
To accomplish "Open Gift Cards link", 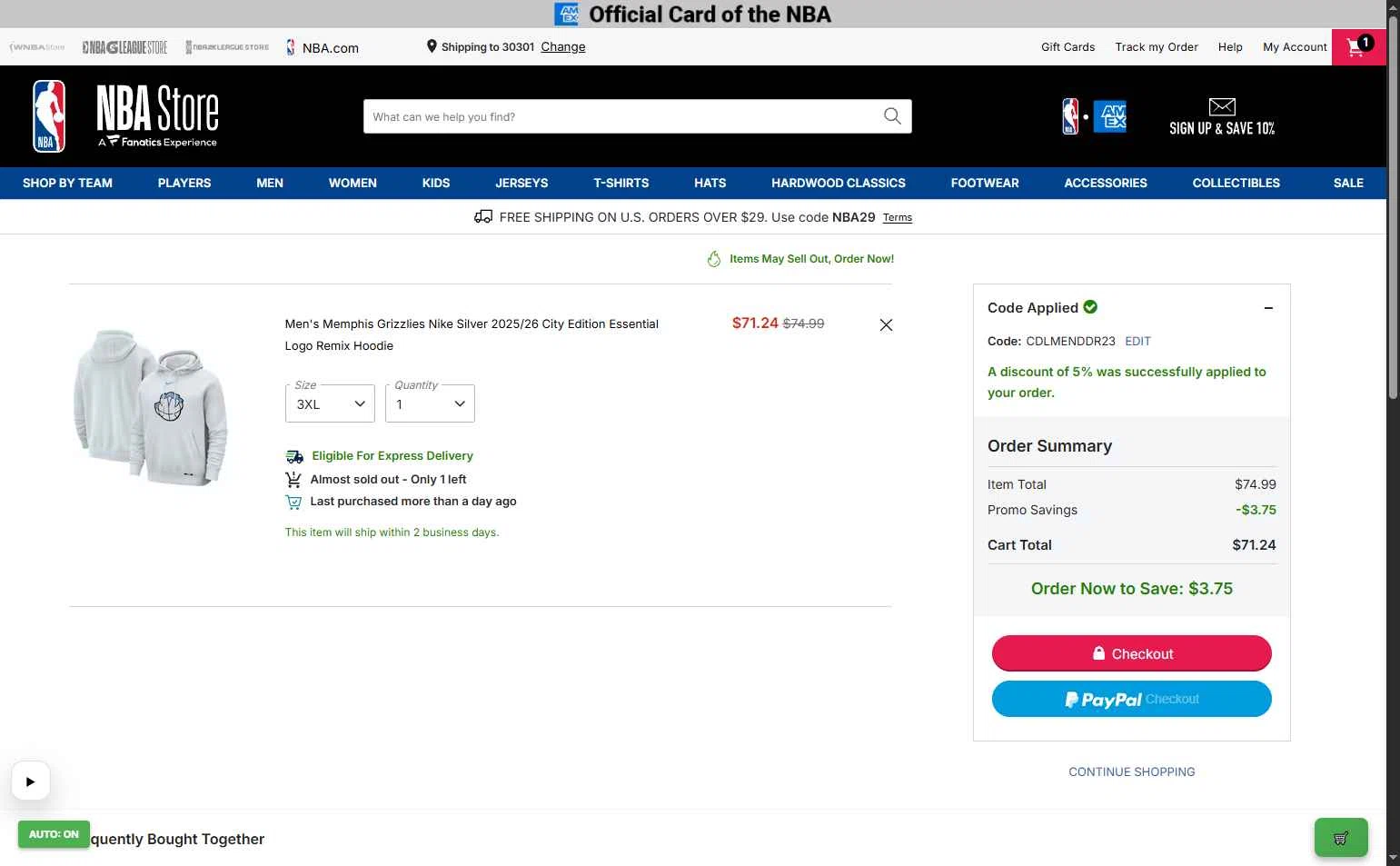I will point(1067,46).
